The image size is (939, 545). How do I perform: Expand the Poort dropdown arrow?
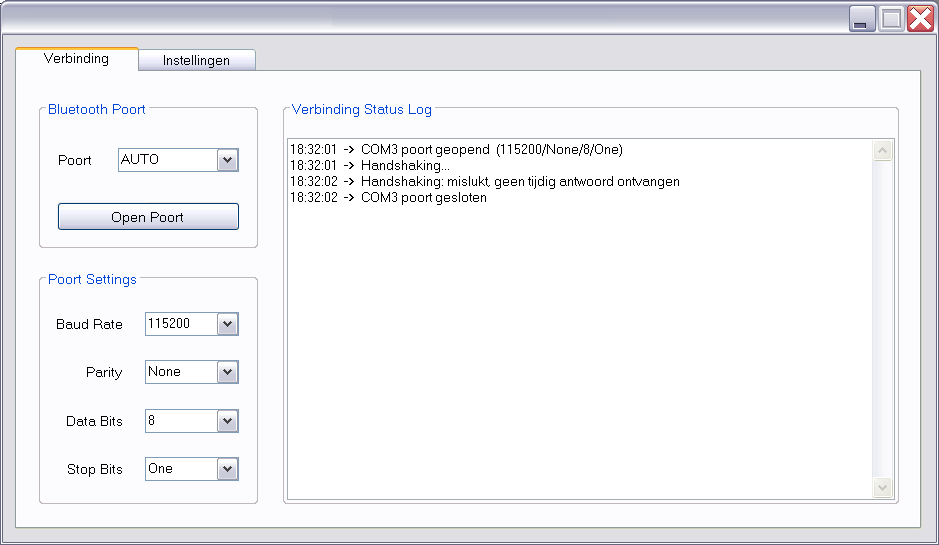[x=228, y=160]
